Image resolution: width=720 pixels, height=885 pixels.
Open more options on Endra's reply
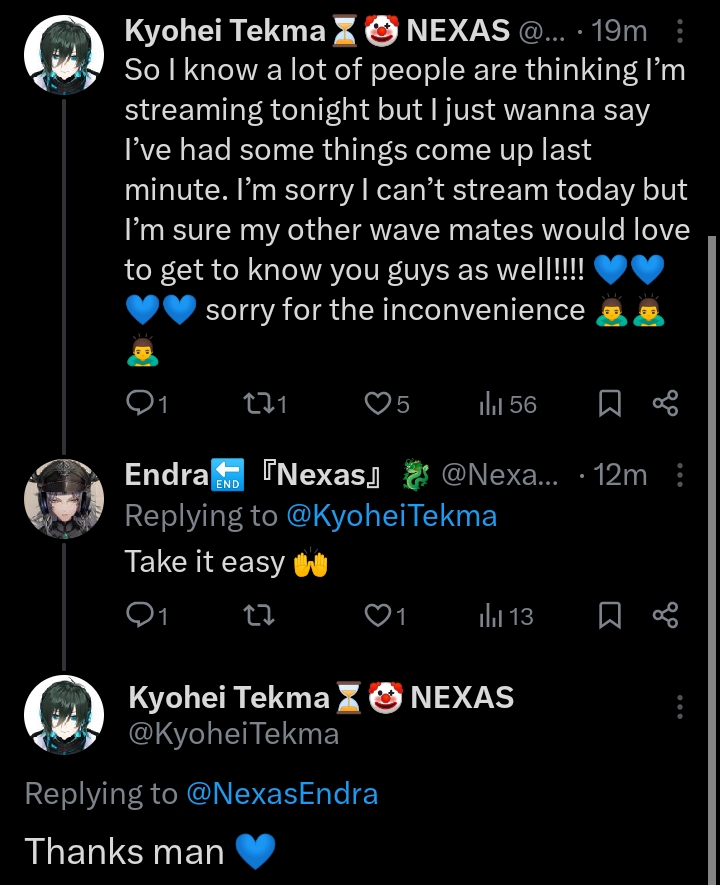(x=680, y=475)
